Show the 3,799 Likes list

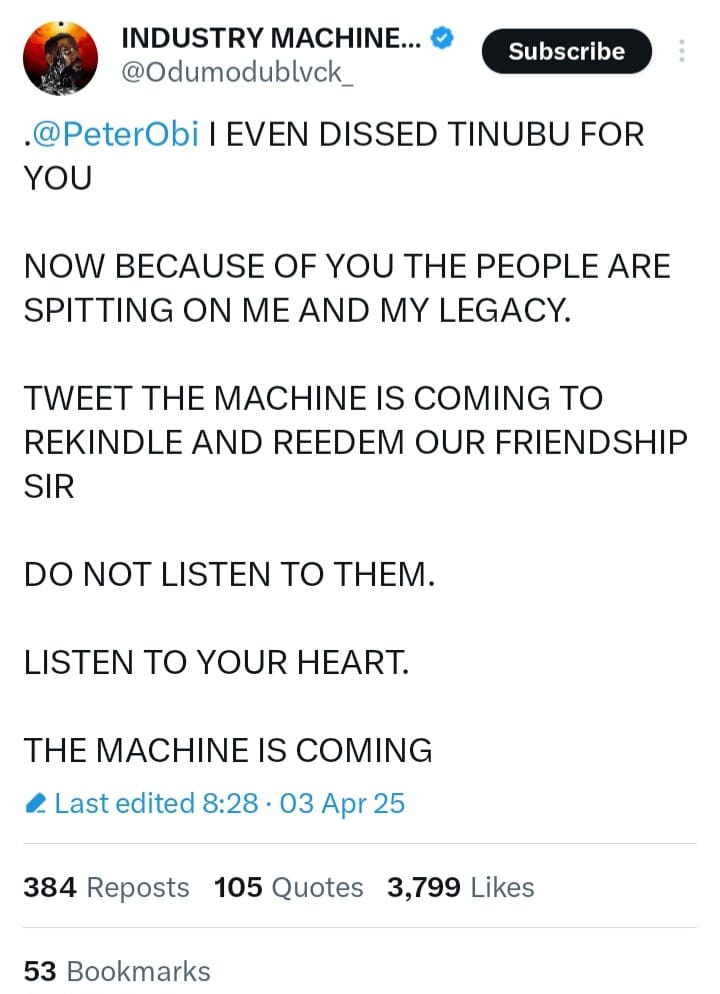pos(460,887)
